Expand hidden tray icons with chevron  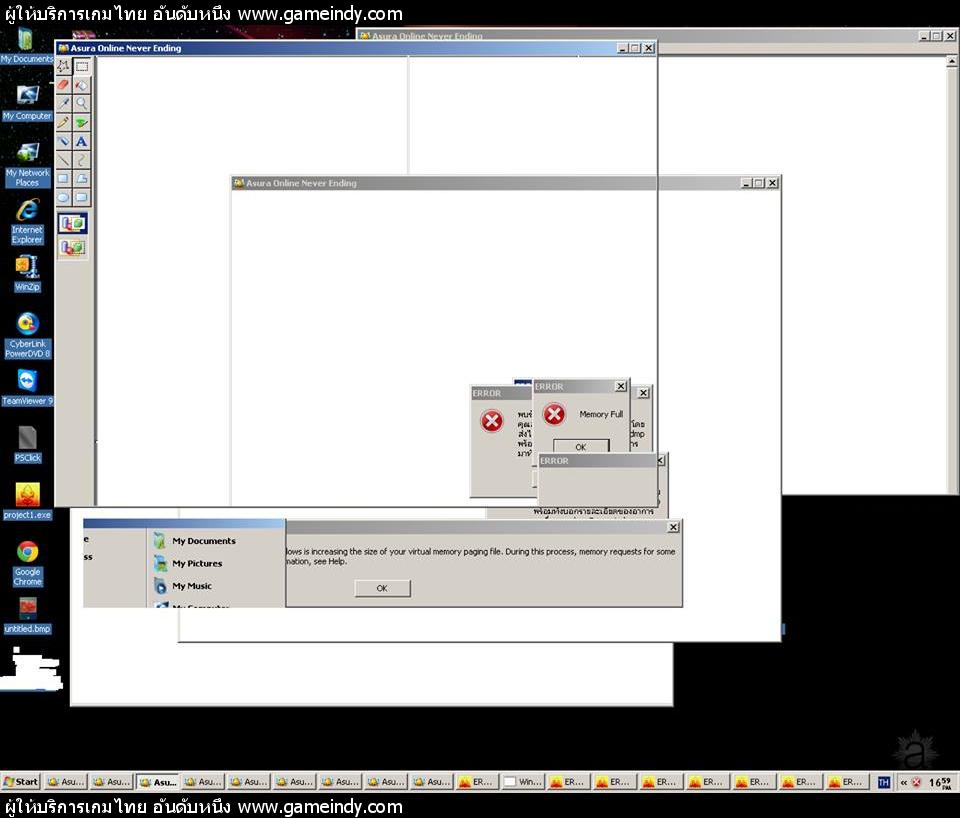[x=904, y=782]
